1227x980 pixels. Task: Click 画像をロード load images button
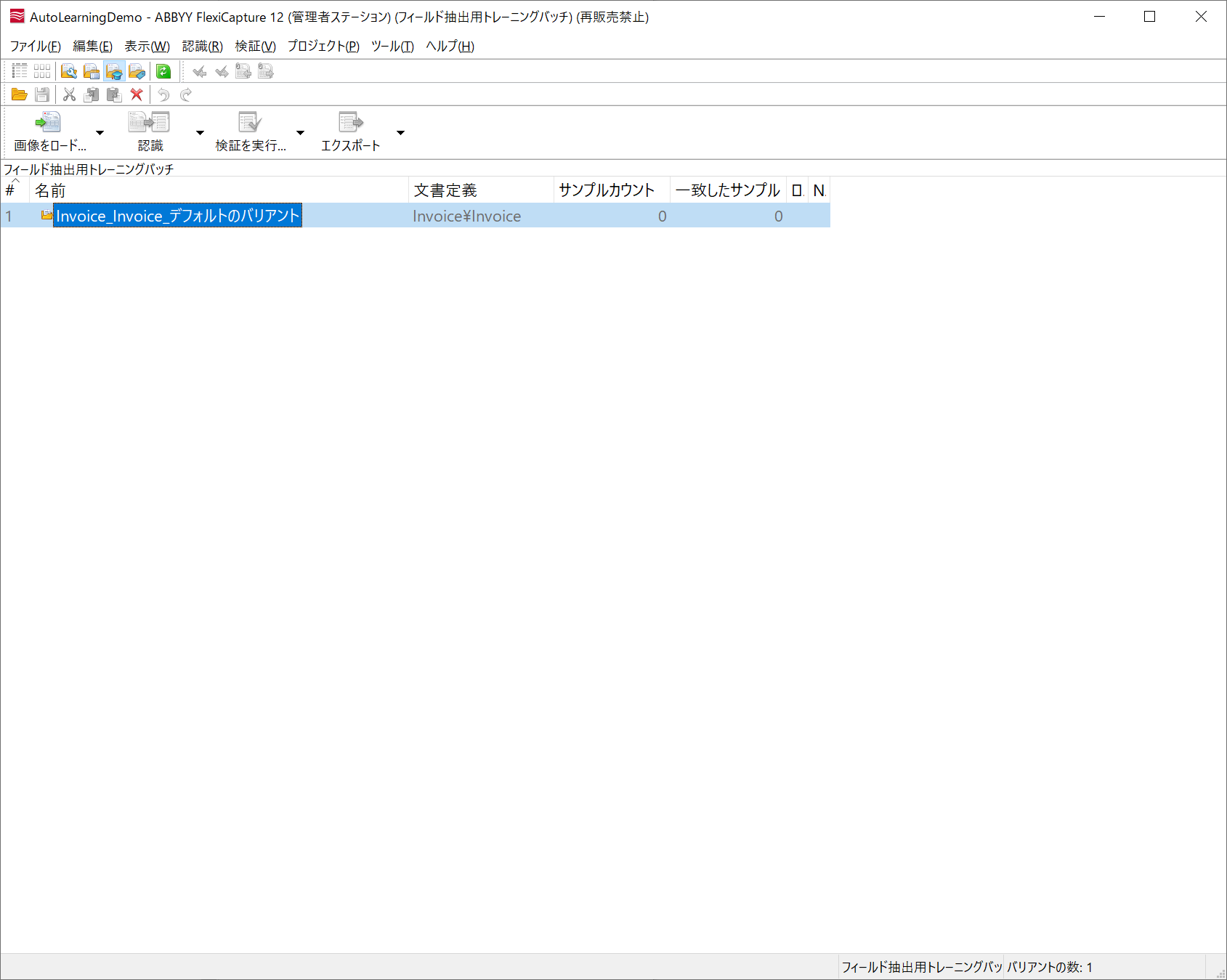coord(49,132)
